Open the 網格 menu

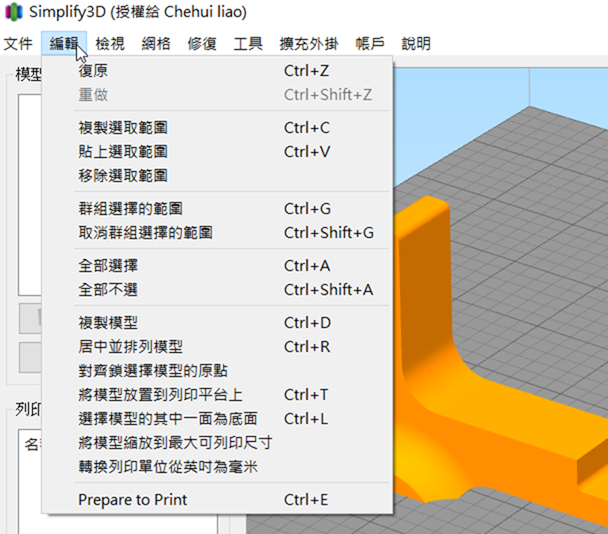coord(156,44)
